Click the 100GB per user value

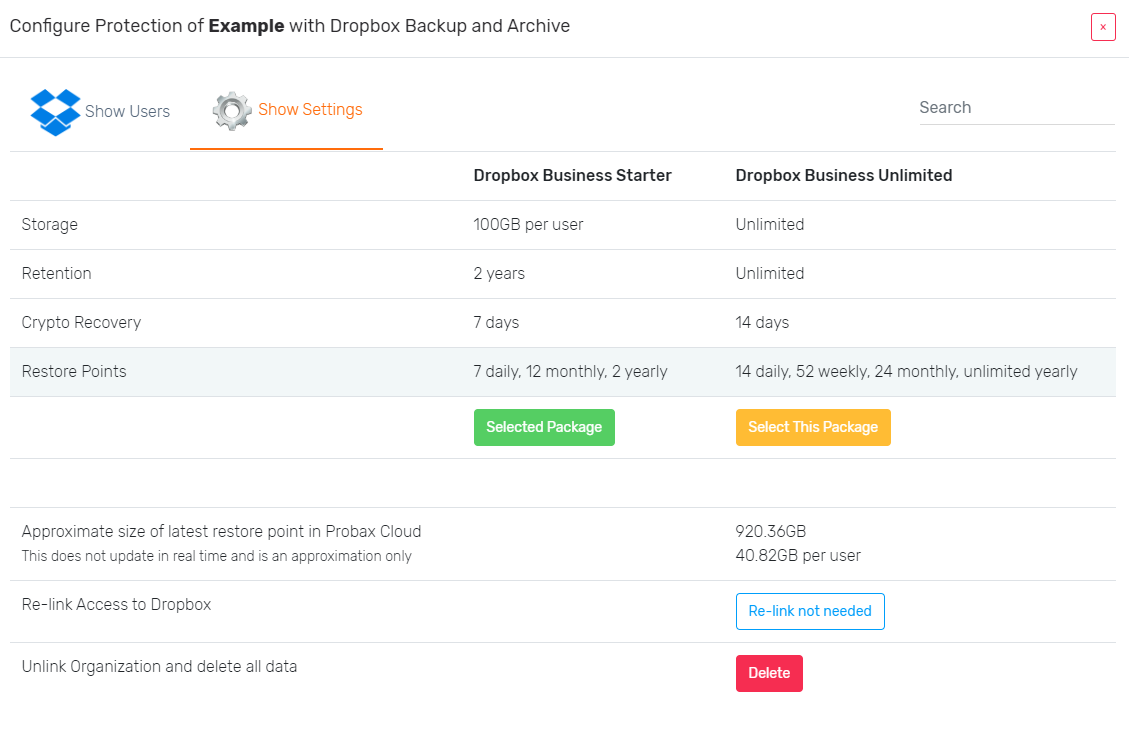tap(528, 225)
